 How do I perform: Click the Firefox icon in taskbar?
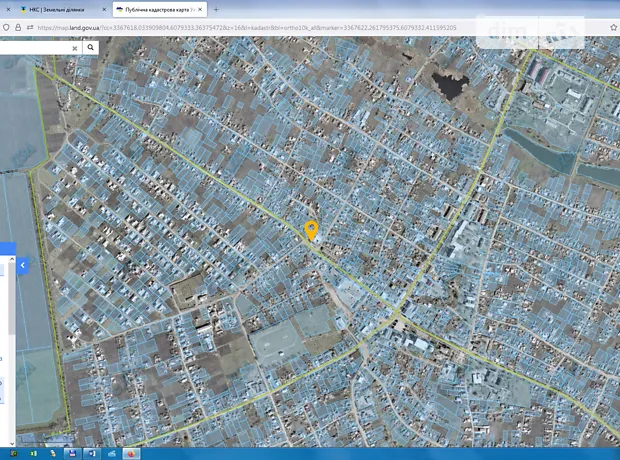pyautogui.click(x=131, y=453)
